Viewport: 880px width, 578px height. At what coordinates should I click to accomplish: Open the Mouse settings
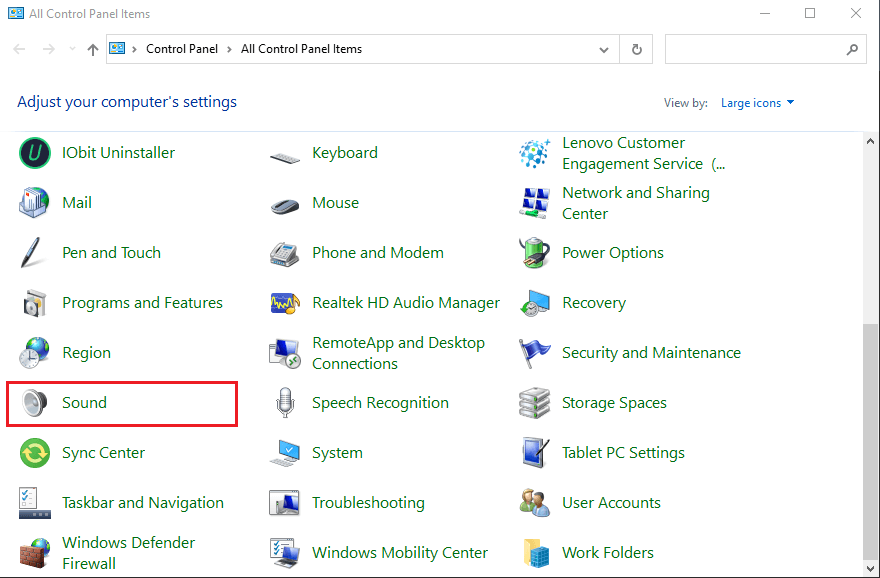pos(335,202)
